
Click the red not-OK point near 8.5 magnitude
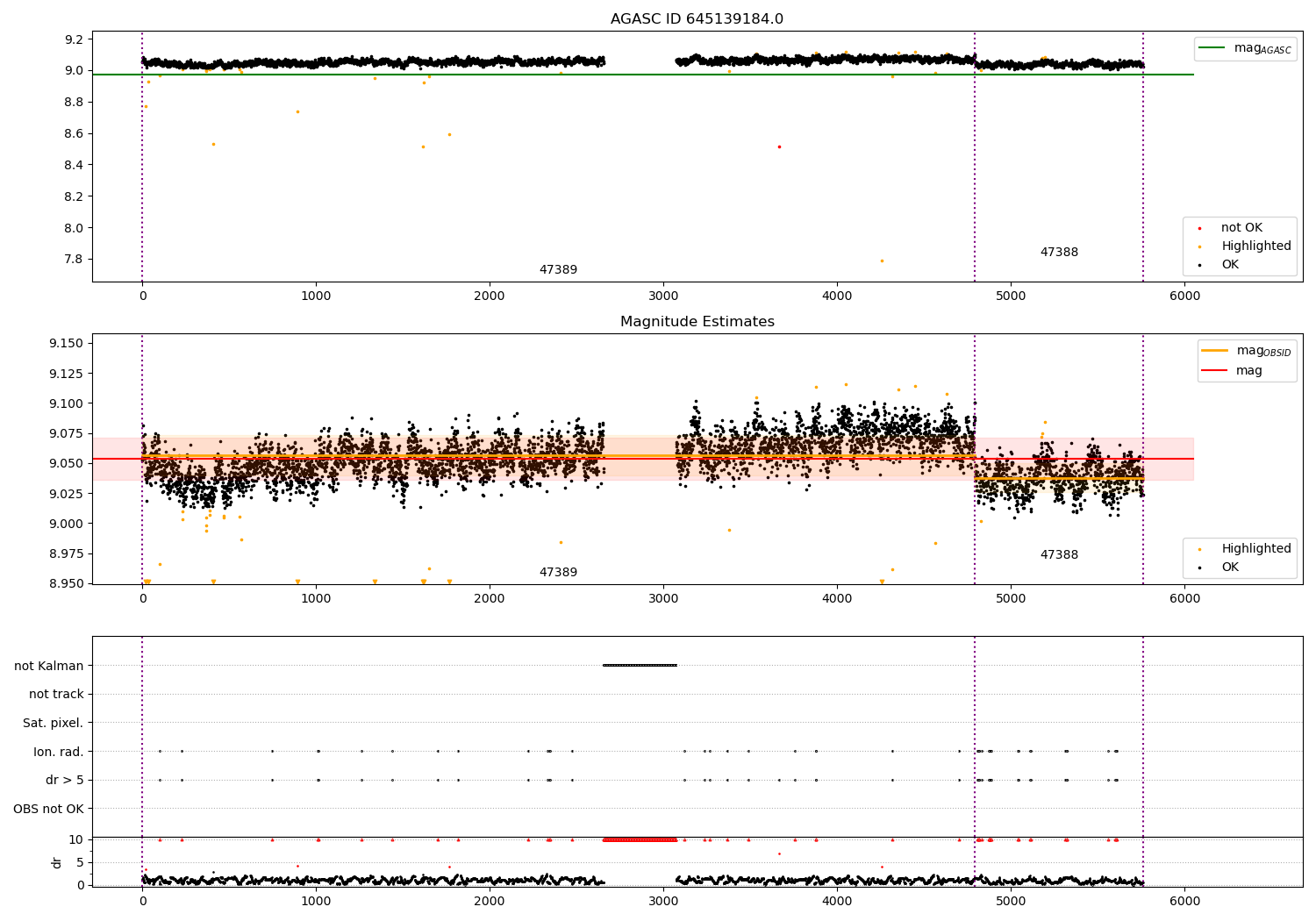point(779,146)
